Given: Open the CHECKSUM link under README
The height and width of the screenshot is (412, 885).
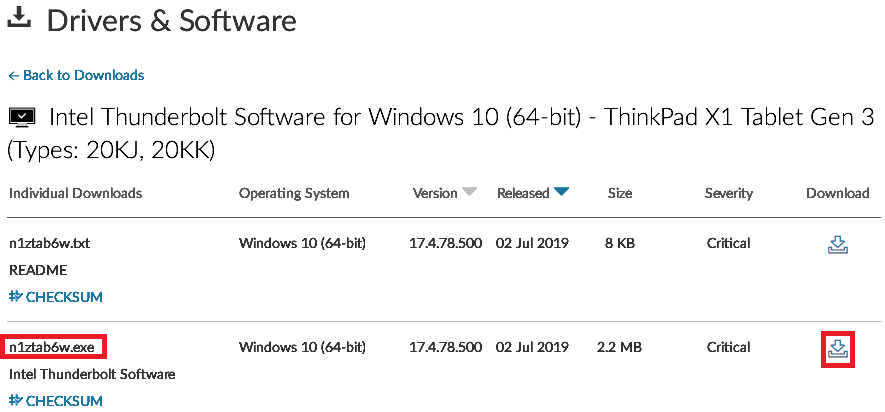Looking at the screenshot, I should pos(64,297).
